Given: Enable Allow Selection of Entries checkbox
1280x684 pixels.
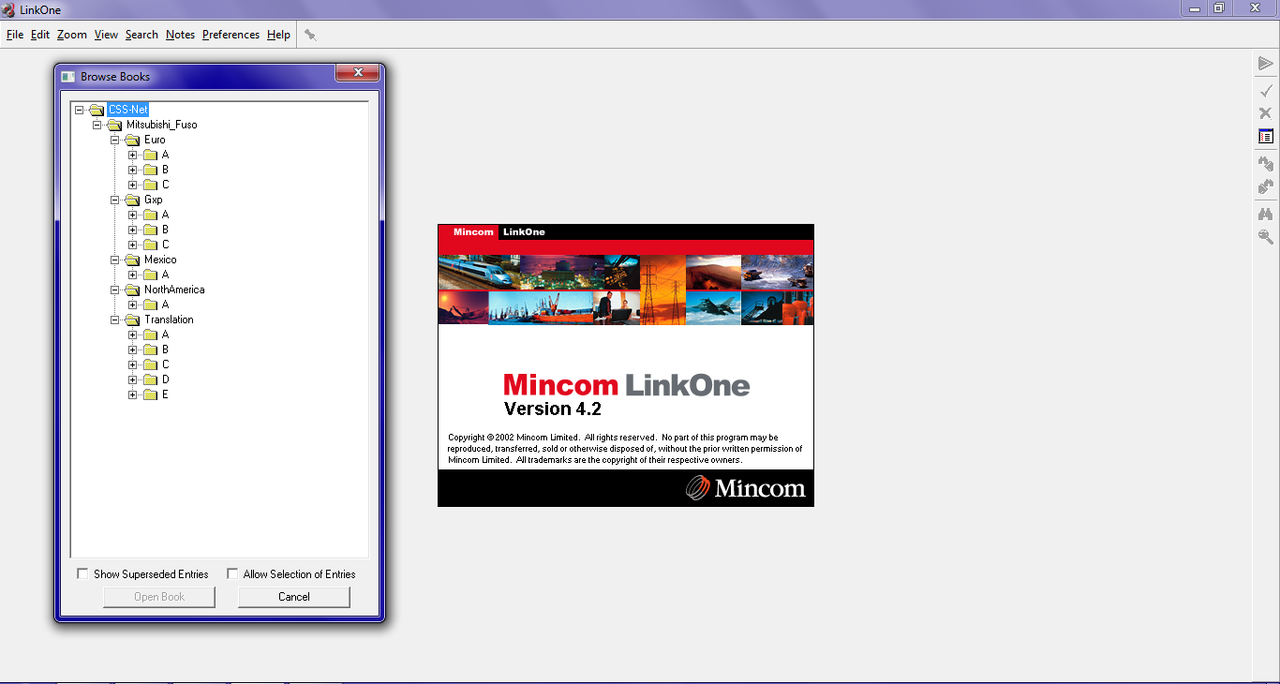Looking at the screenshot, I should click(x=233, y=574).
